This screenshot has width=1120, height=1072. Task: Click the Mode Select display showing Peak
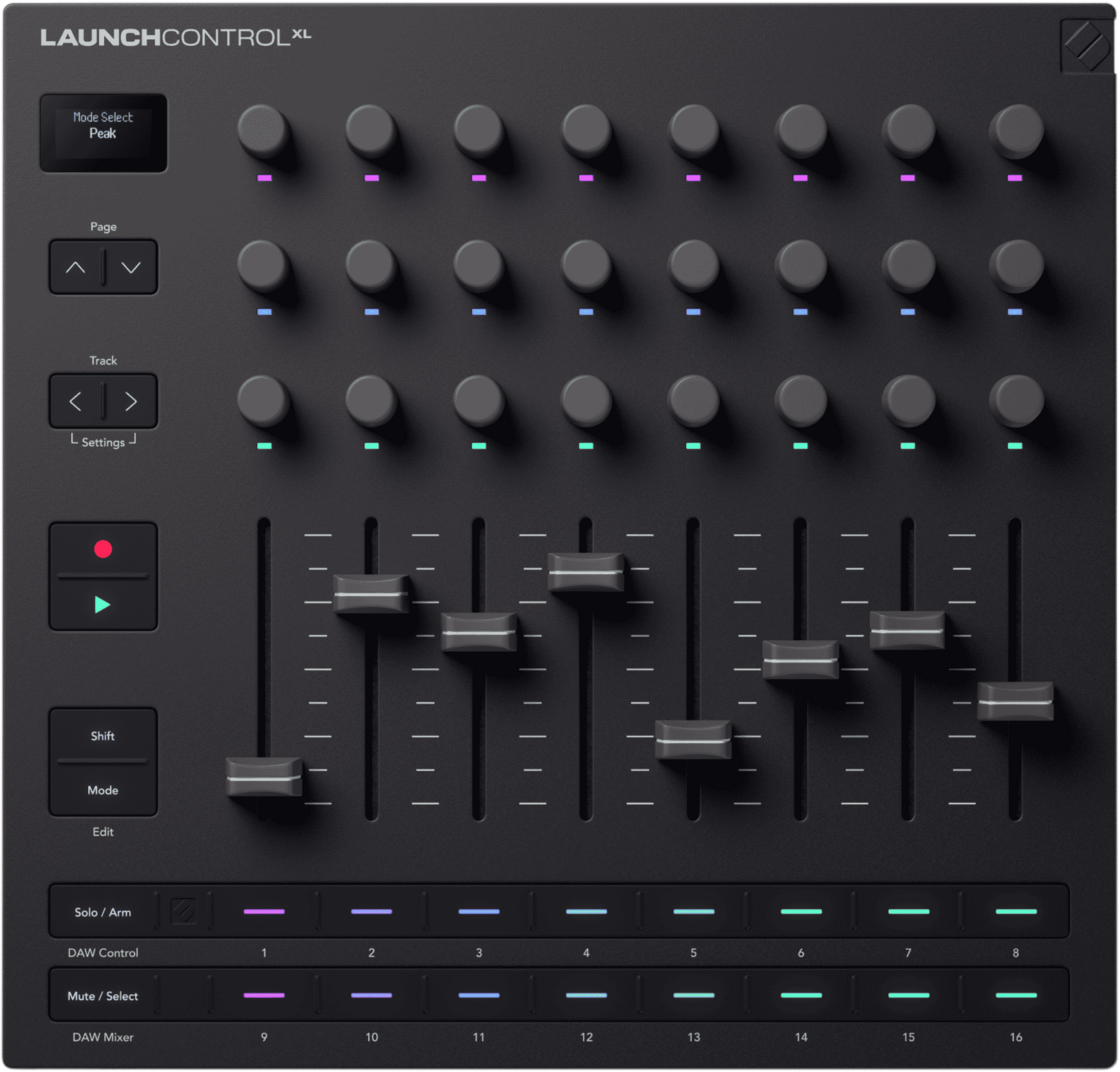click(103, 133)
